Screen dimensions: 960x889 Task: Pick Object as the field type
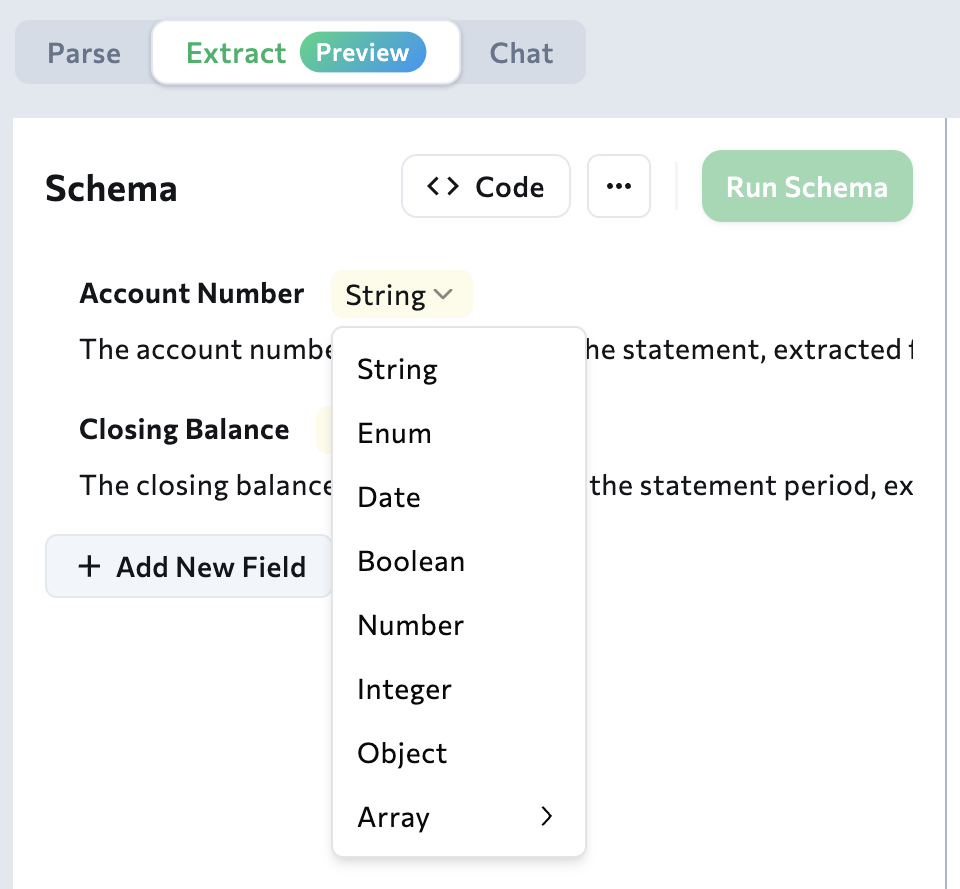[402, 754]
